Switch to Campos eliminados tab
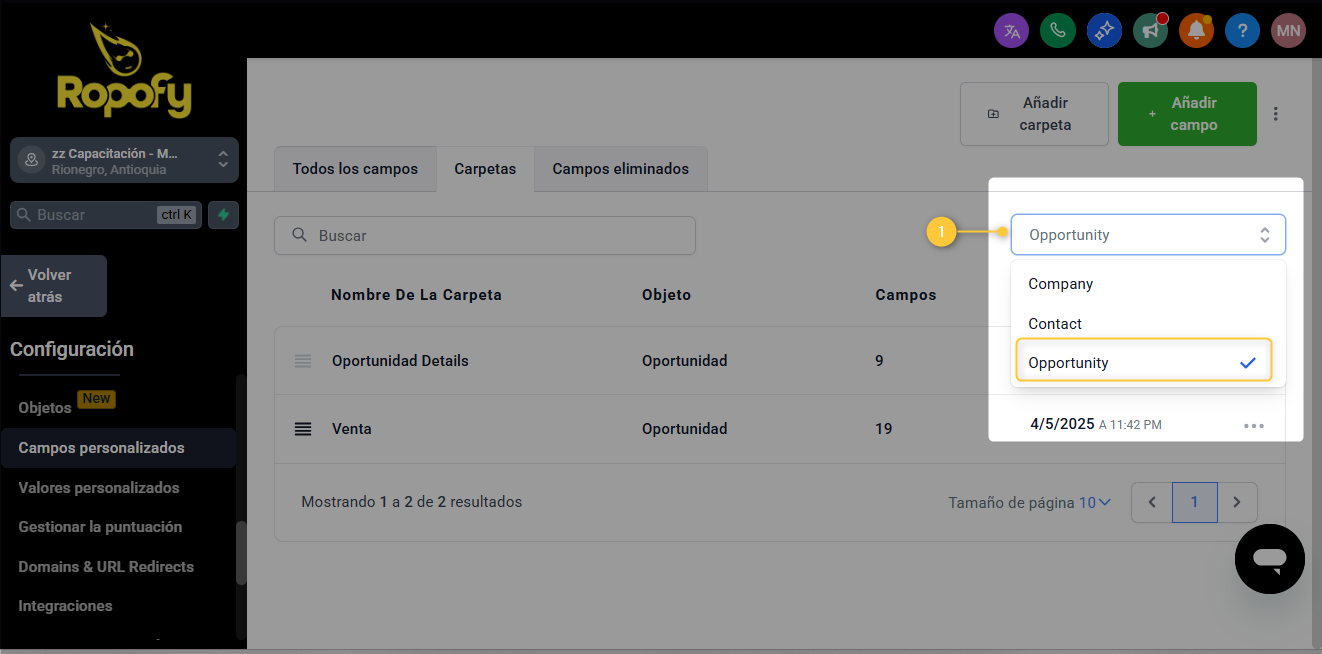The image size is (1322, 654). point(620,169)
